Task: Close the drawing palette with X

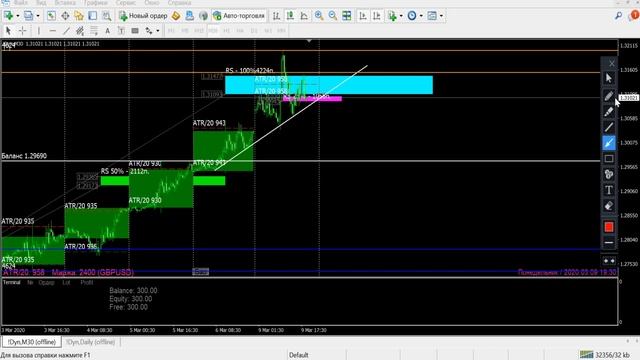Action: (611, 63)
